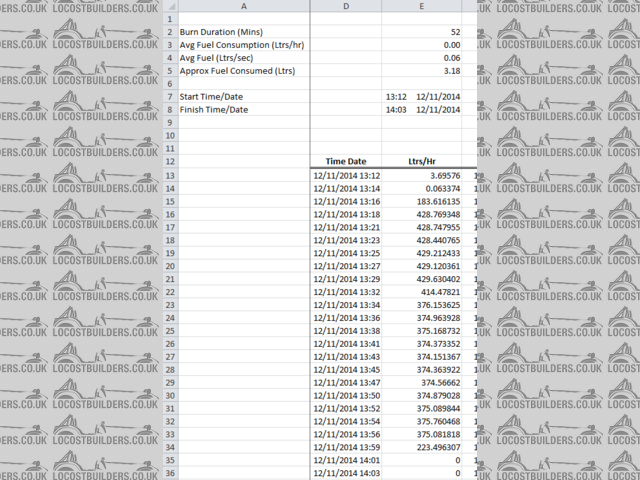Select the cell with value 223.496307
640x480 pixels.
pyautogui.click(x=422, y=447)
